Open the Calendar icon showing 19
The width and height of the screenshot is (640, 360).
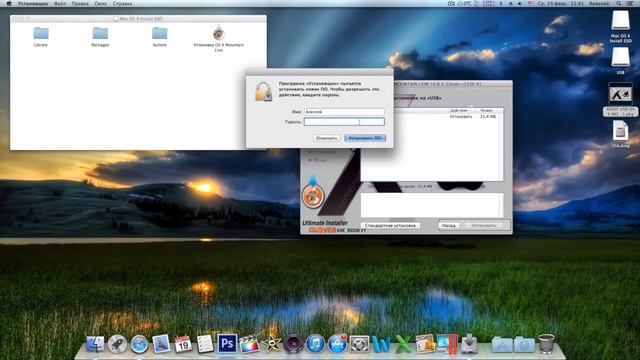click(183, 344)
